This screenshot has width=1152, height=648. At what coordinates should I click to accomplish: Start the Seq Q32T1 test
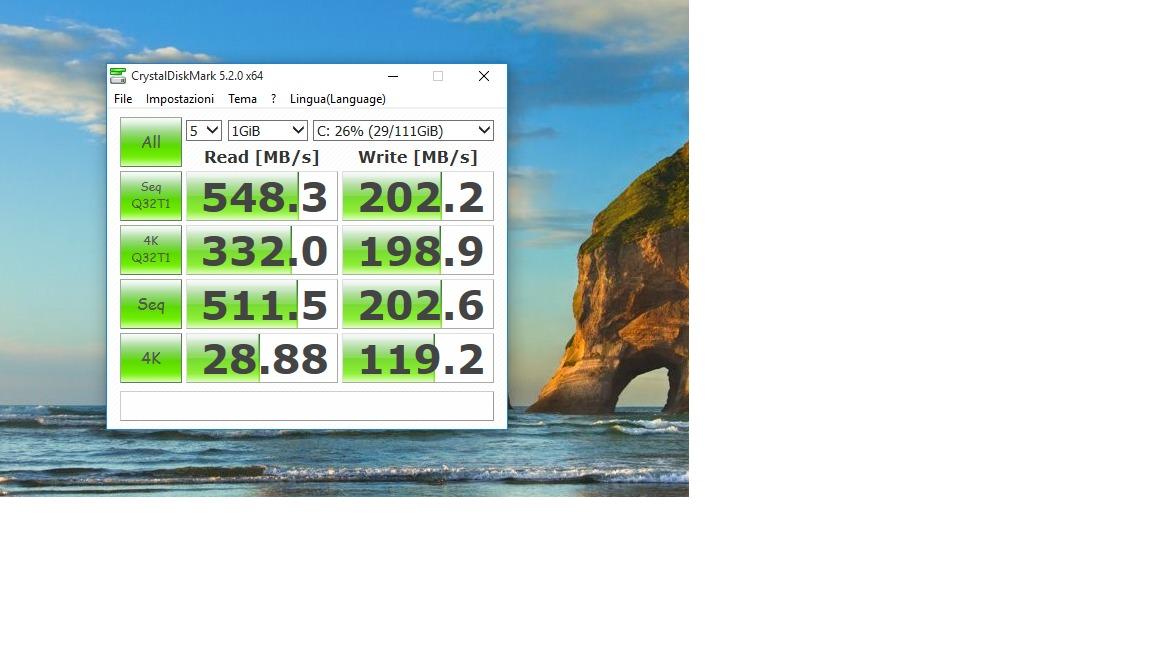[x=151, y=196]
